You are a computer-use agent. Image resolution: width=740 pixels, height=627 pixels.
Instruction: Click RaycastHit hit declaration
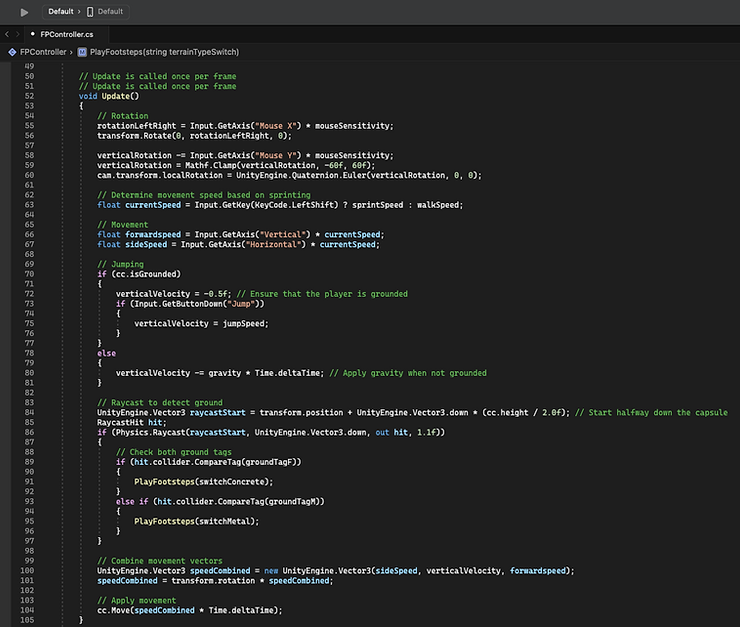click(132, 422)
